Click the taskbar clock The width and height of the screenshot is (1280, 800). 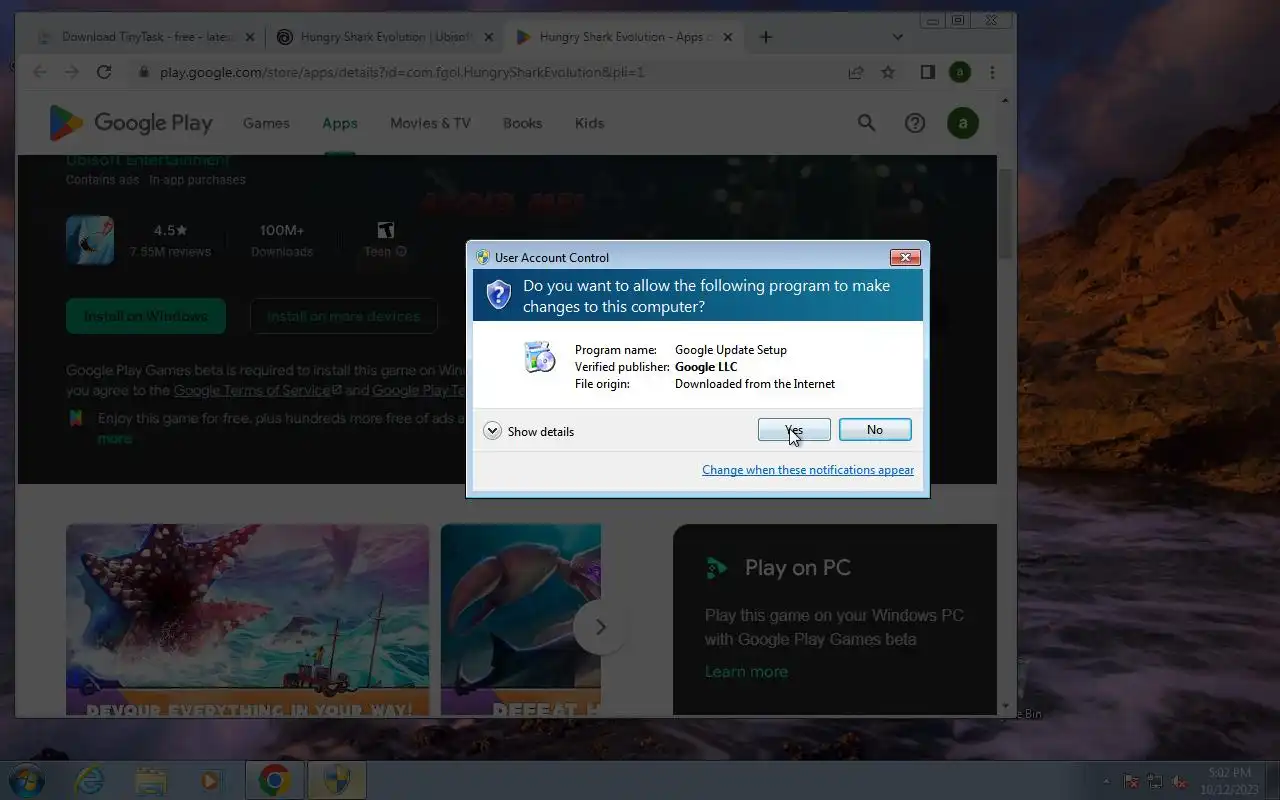(x=1229, y=781)
